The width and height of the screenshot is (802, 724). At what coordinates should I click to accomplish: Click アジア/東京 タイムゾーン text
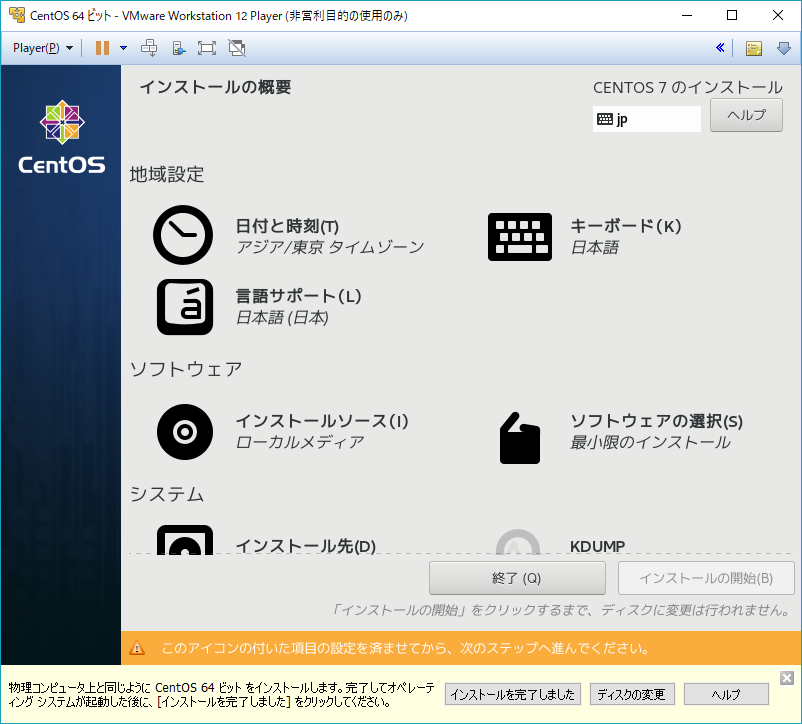[330, 247]
